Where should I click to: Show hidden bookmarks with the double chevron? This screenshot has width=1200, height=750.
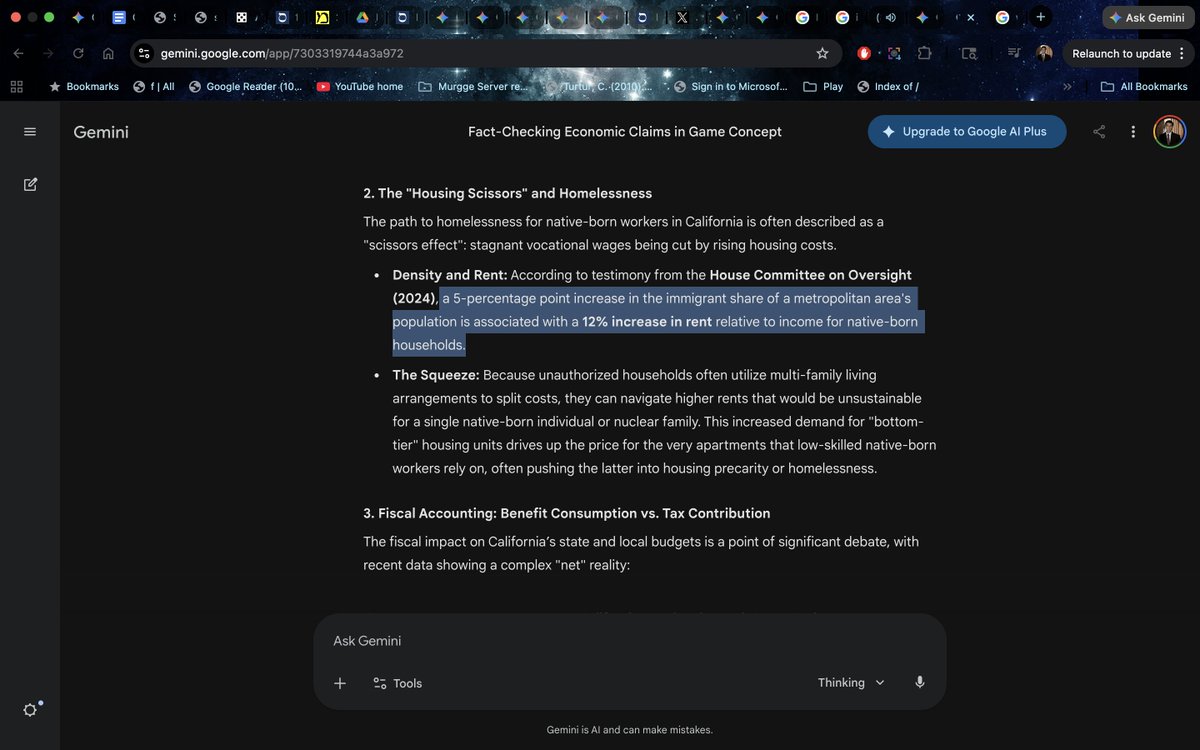coord(1067,87)
